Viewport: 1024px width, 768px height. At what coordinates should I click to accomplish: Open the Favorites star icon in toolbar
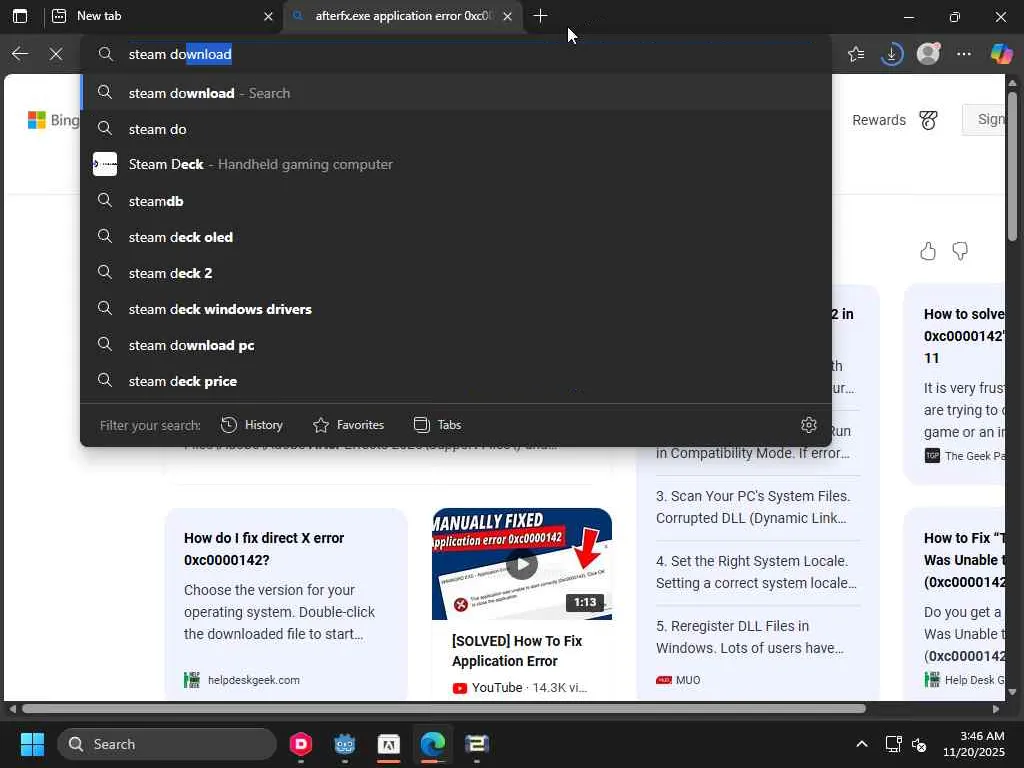pyautogui.click(x=856, y=54)
